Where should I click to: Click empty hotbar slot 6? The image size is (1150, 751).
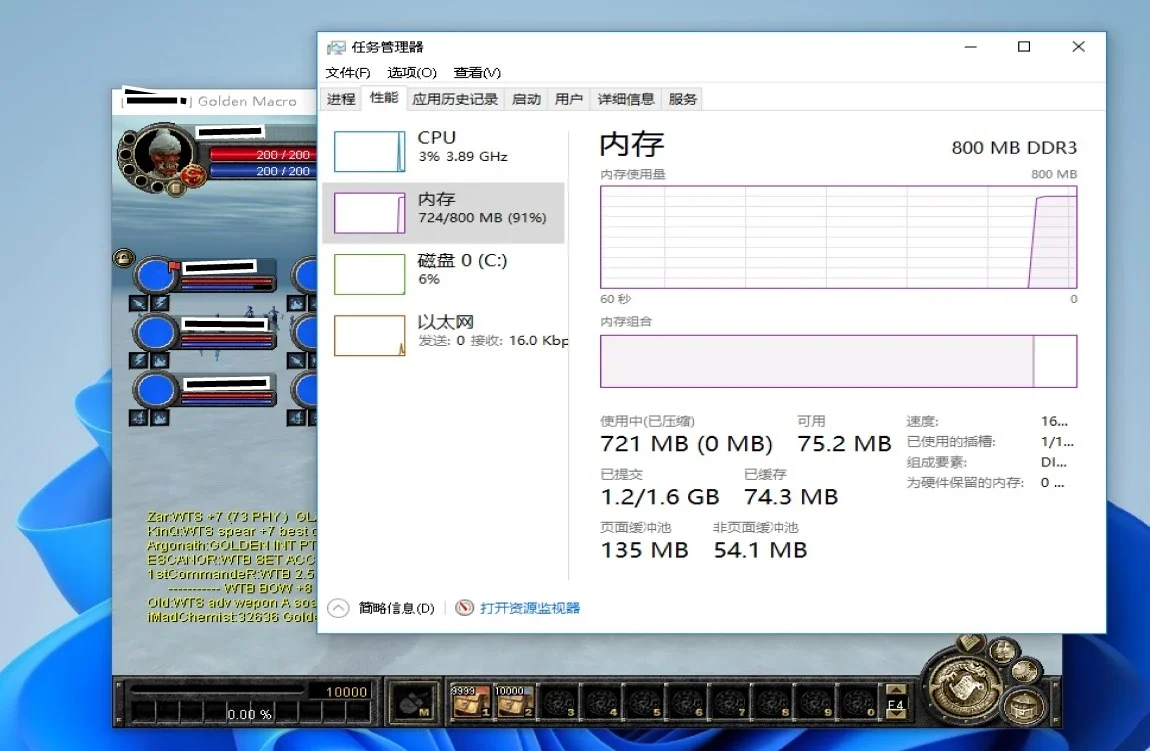686,701
